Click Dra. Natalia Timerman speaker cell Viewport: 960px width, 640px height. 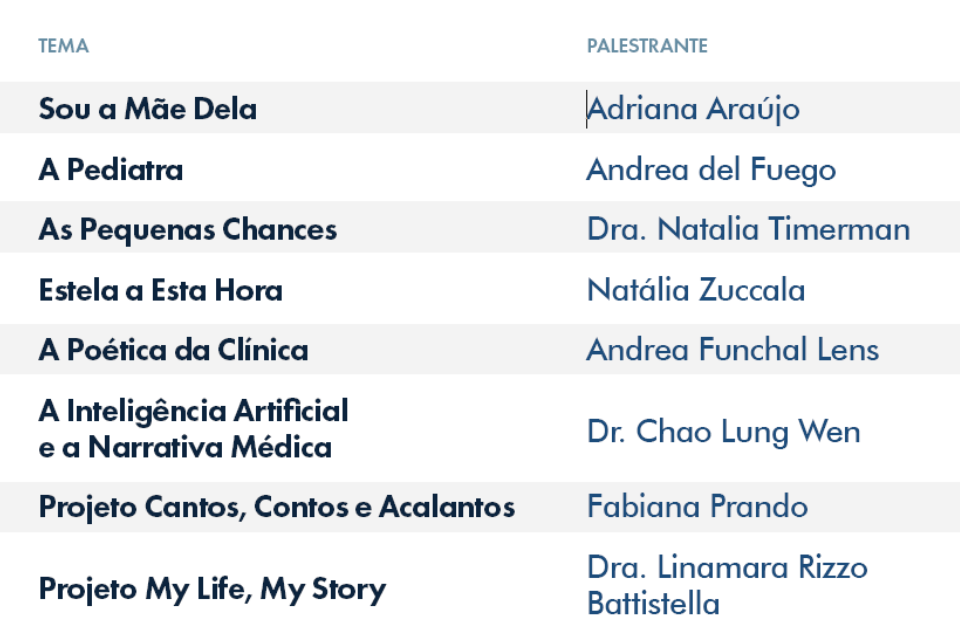(748, 229)
